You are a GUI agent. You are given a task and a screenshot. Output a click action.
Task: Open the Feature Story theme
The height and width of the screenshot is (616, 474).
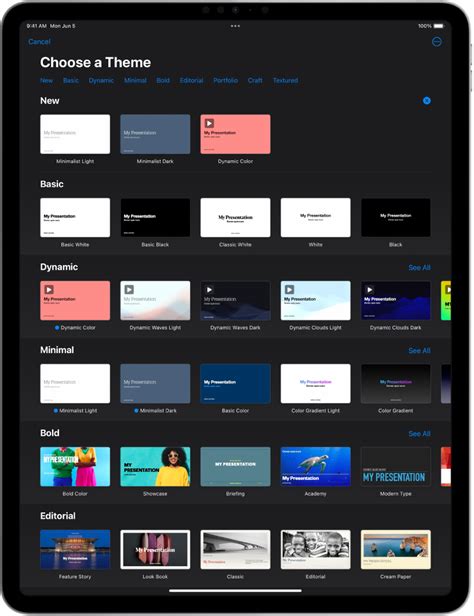click(75, 549)
